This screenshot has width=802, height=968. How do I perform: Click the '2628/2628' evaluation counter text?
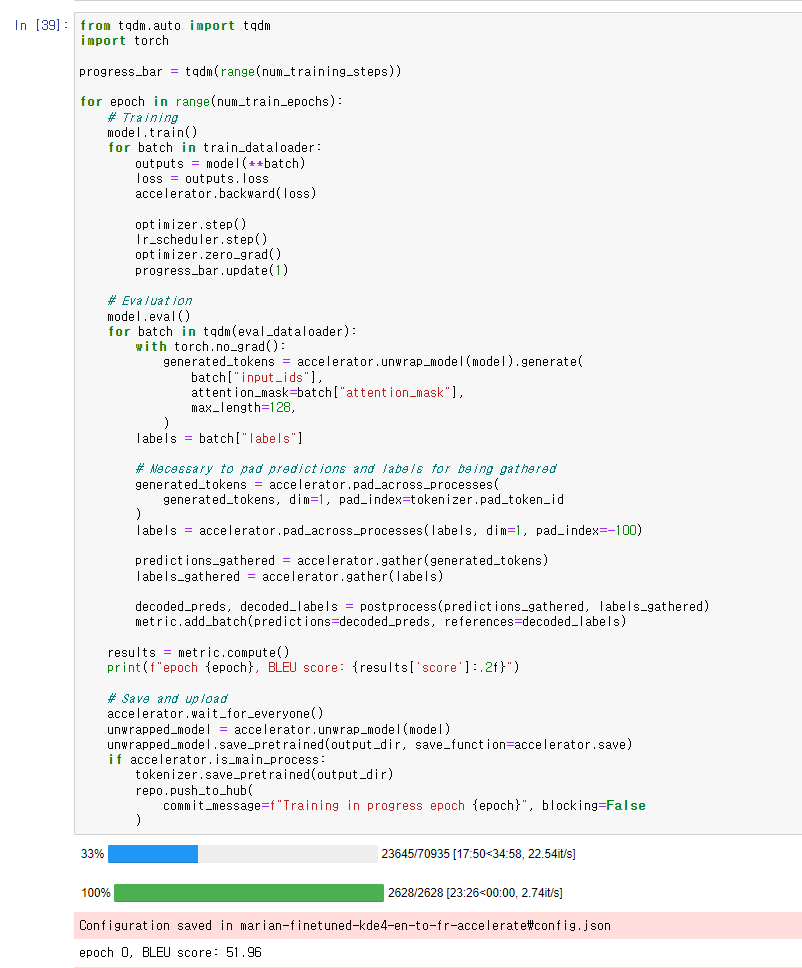(416, 893)
